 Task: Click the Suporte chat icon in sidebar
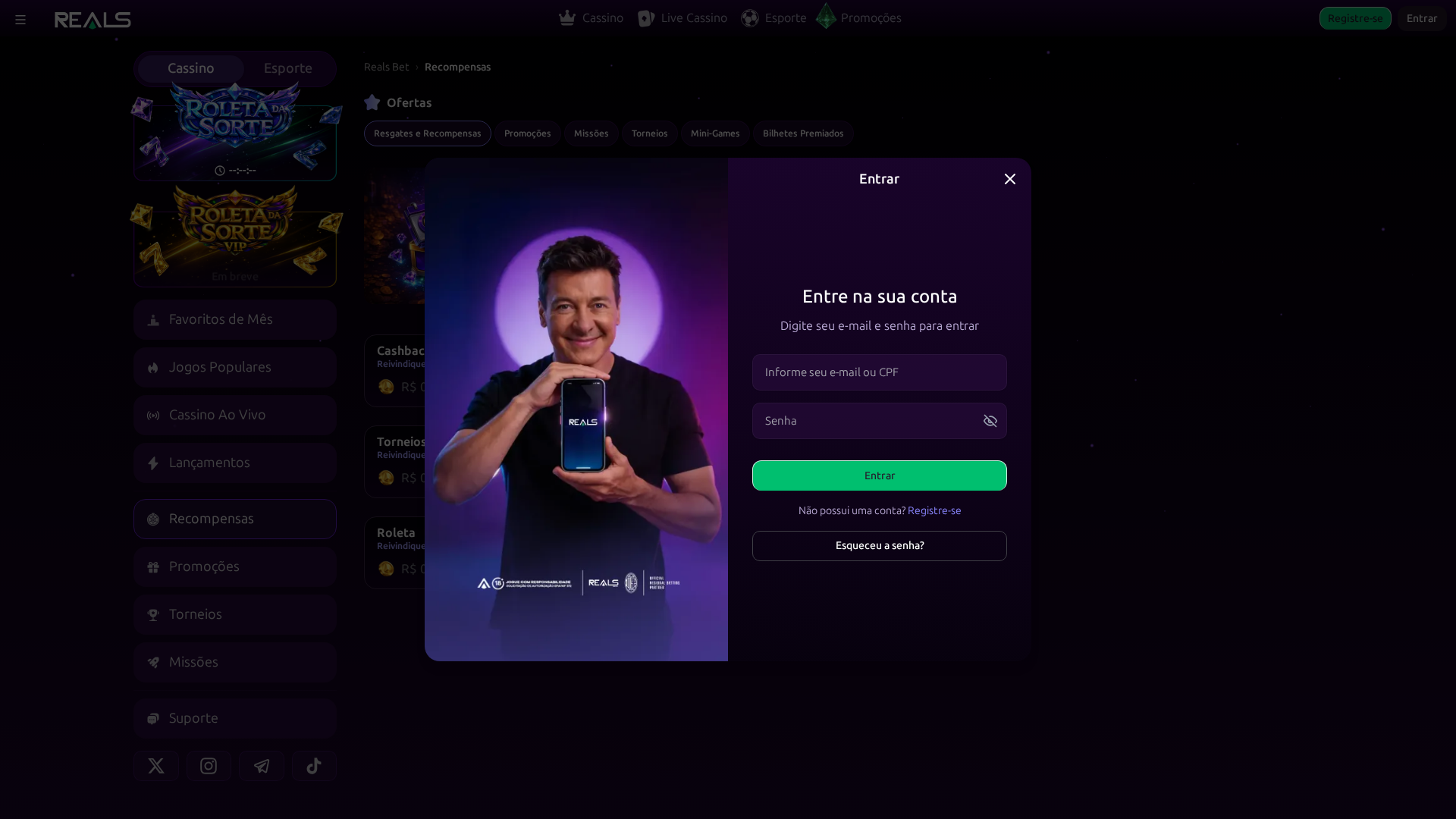pyautogui.click(x=153, y=719)
